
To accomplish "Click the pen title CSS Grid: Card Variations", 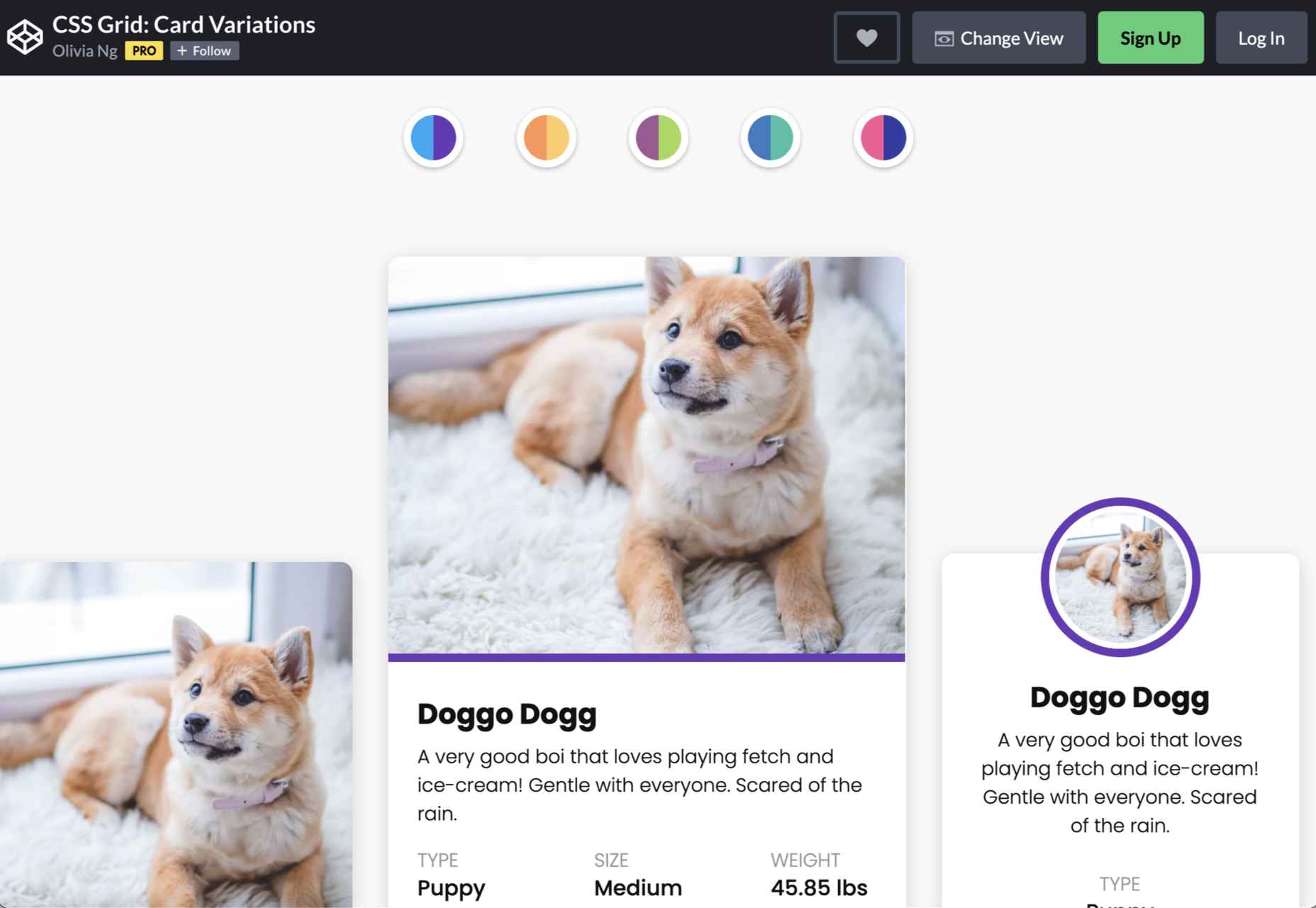I will (x=184, y=25).
